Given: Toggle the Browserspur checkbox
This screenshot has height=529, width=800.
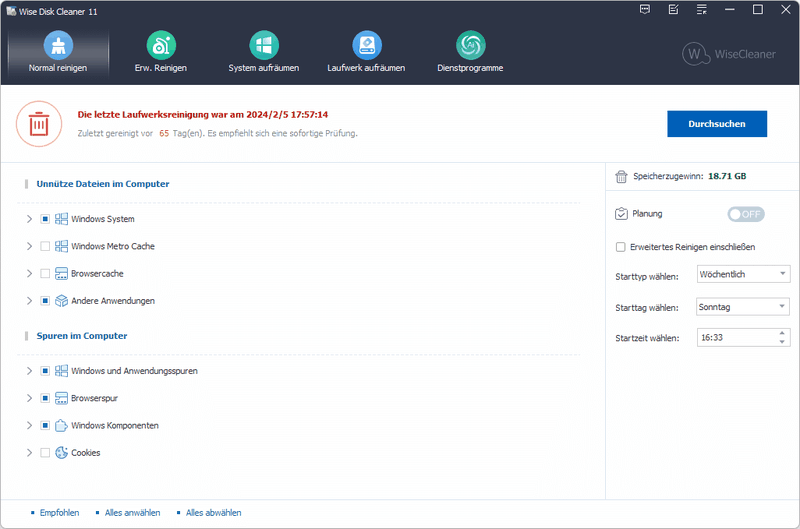Looking at the screenshot, I should 45,398.
